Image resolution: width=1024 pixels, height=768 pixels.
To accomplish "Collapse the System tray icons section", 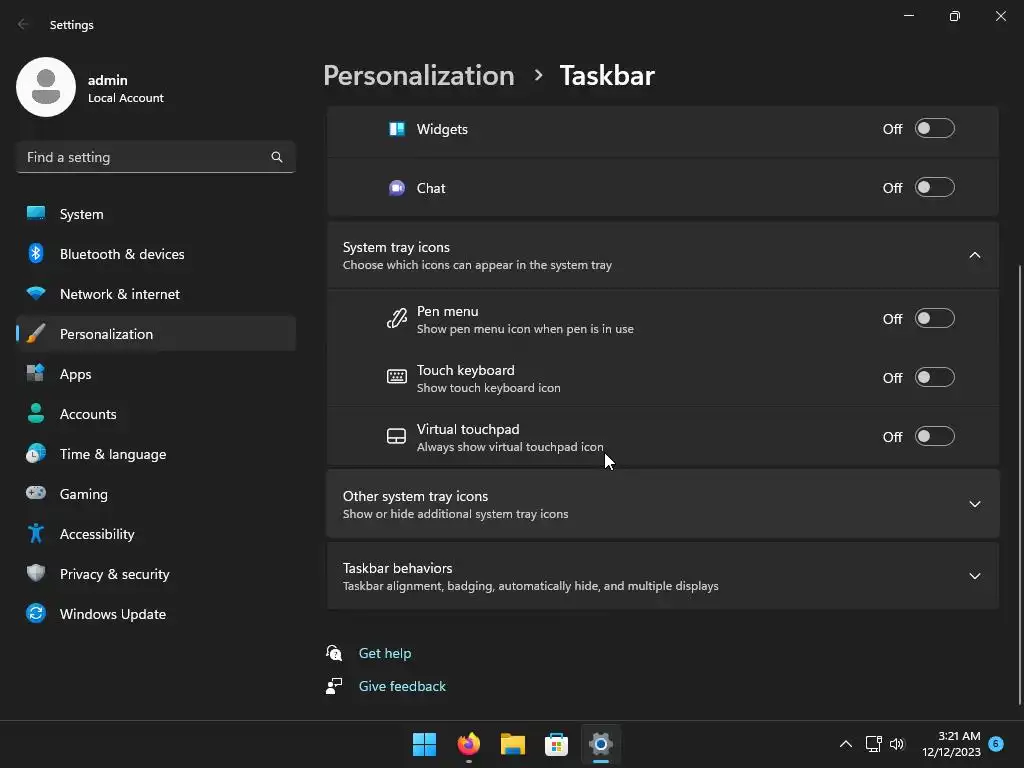I will 974,255.
